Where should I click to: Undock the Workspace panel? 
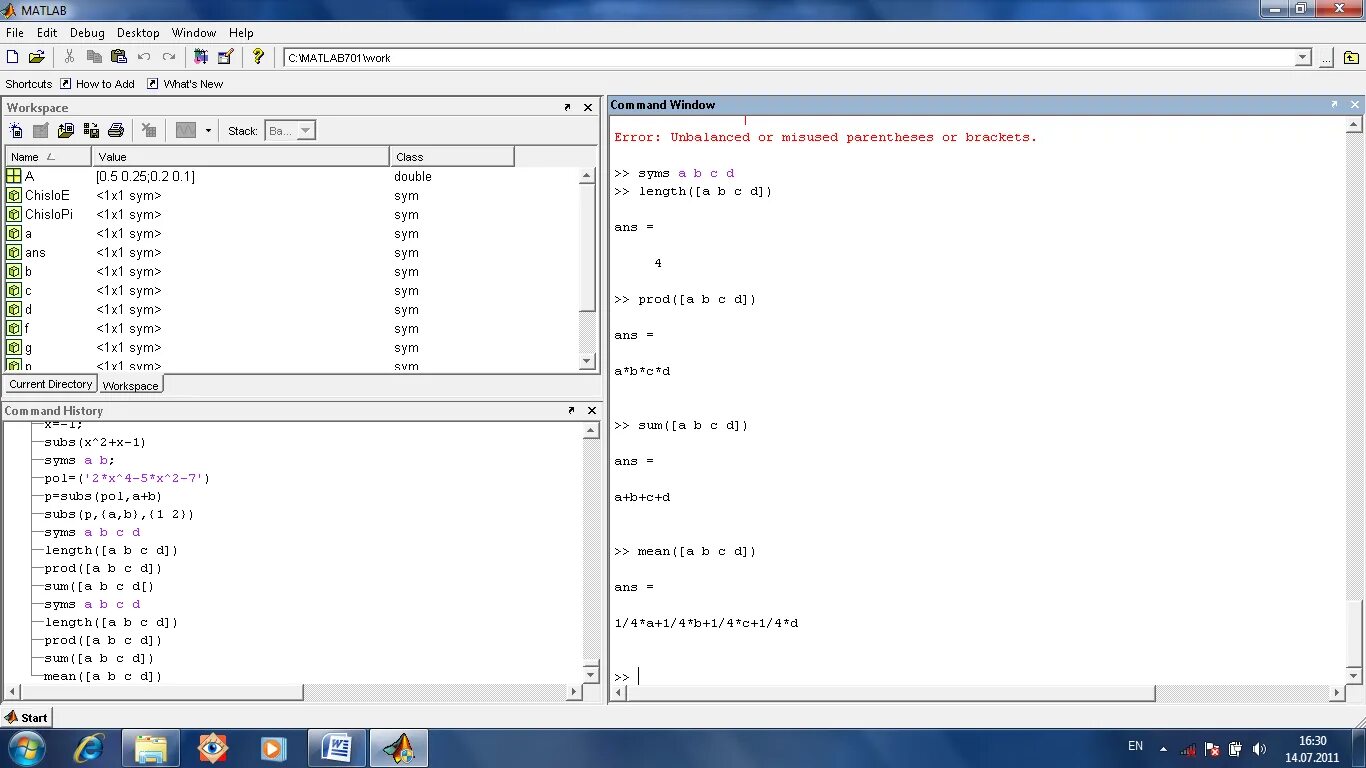click(x=568, y=107)
